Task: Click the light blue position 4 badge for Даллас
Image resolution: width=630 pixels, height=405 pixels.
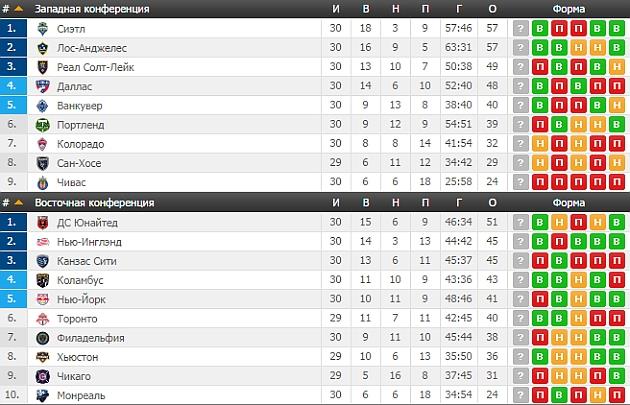Action: (12, 86)
